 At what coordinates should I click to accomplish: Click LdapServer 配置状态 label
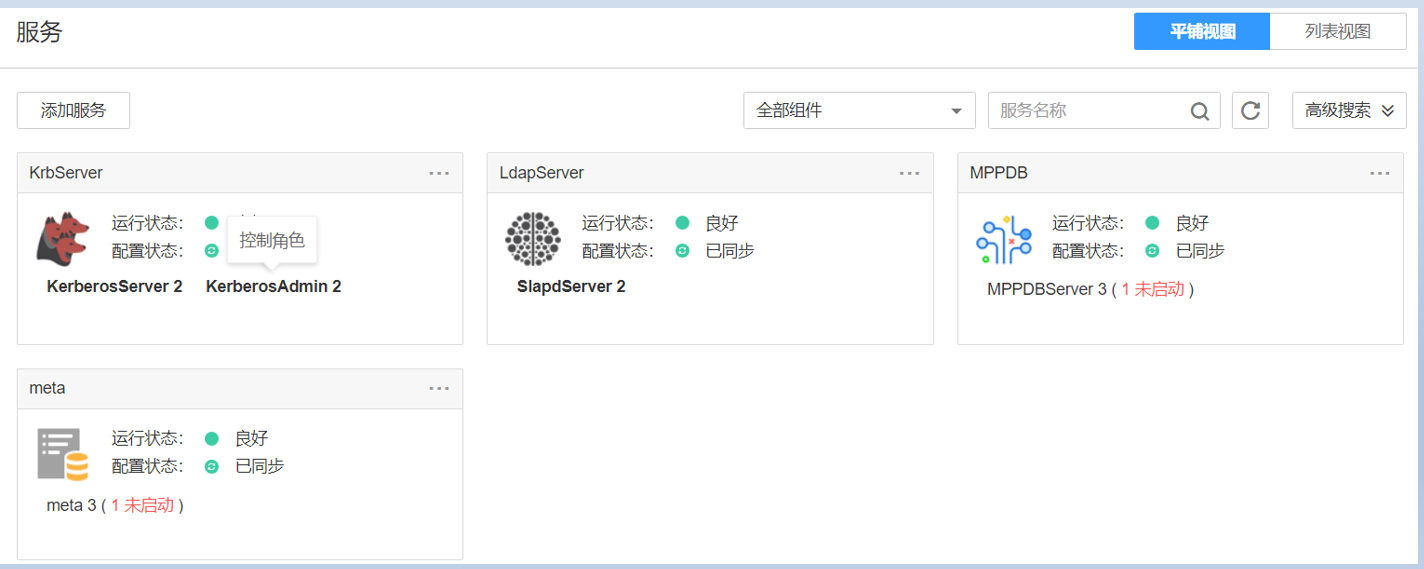point(618,251)
